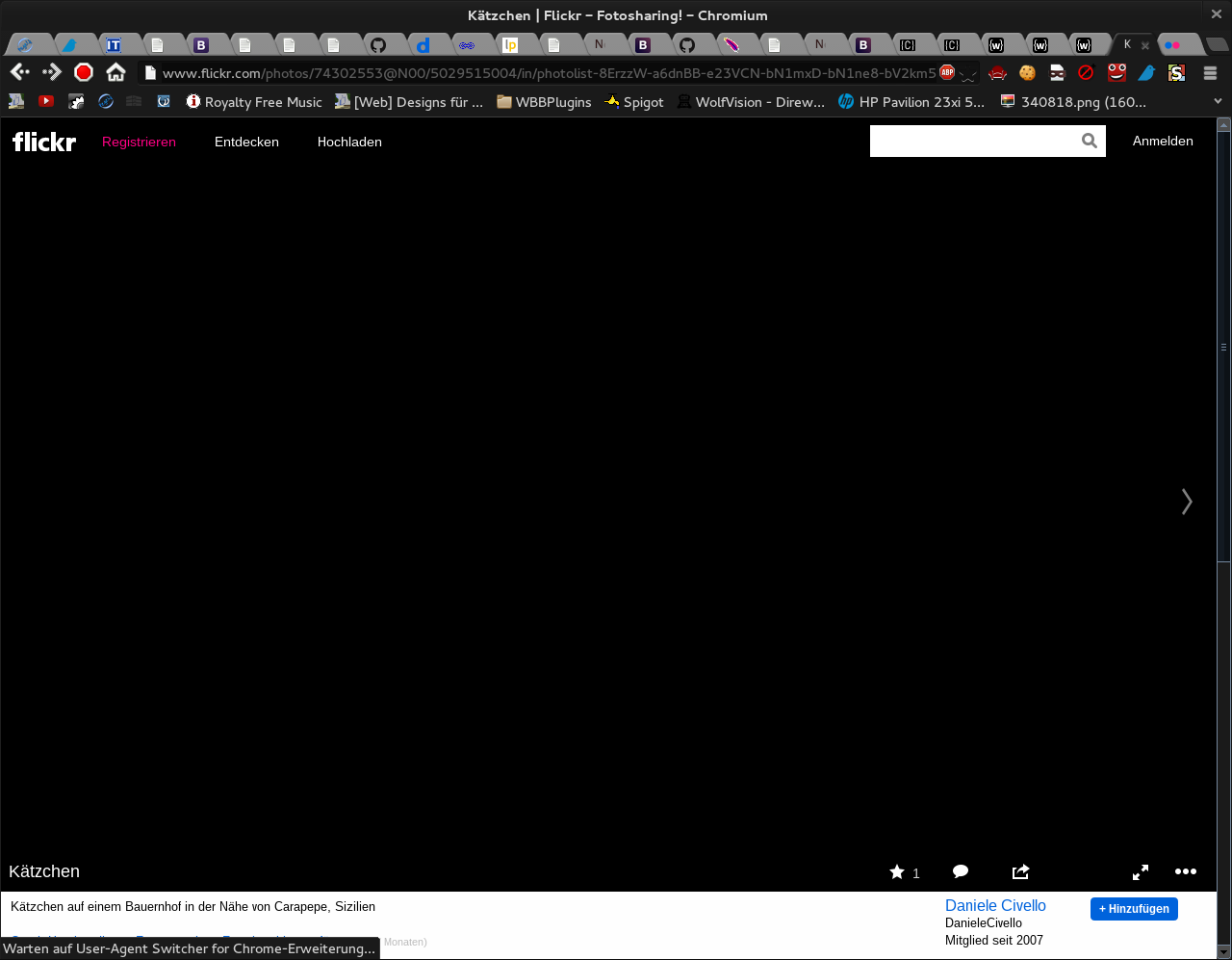Select Hochladen in the Flickr navigation
The width and height of the screenshot is (1232, 960).
click(x=349, y=142)
